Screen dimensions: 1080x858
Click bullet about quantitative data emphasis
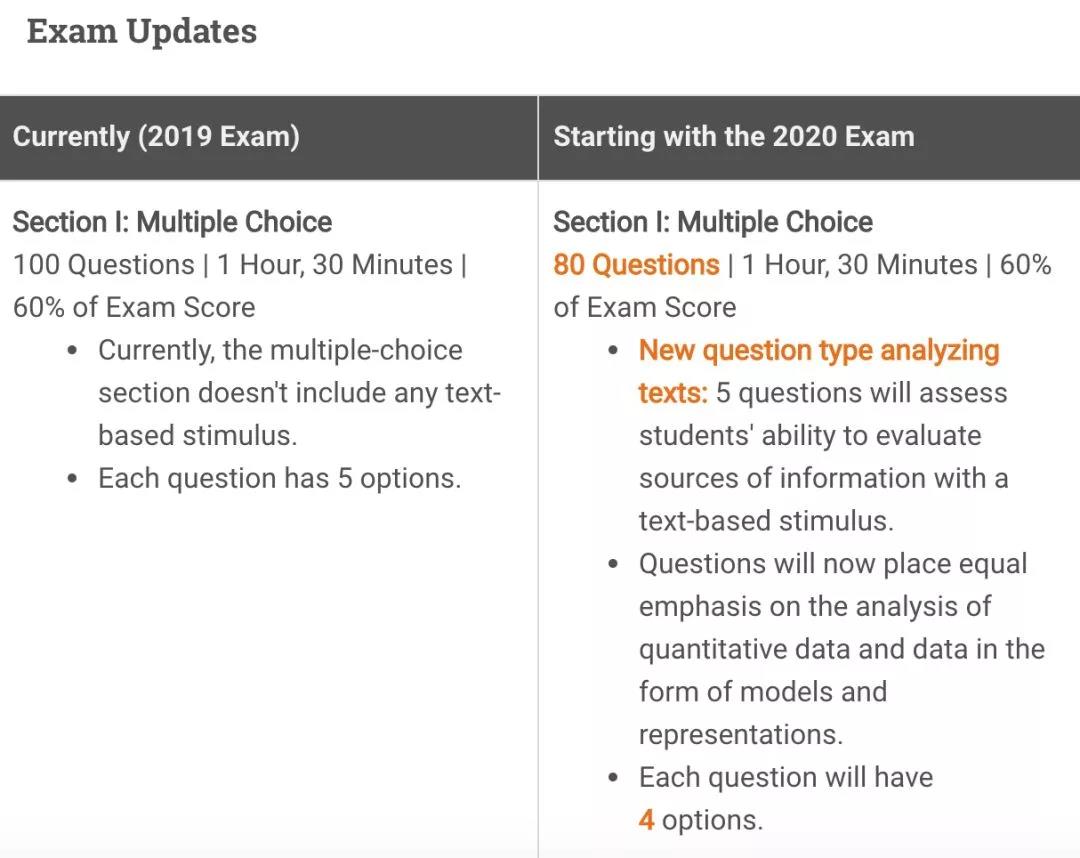842,649
